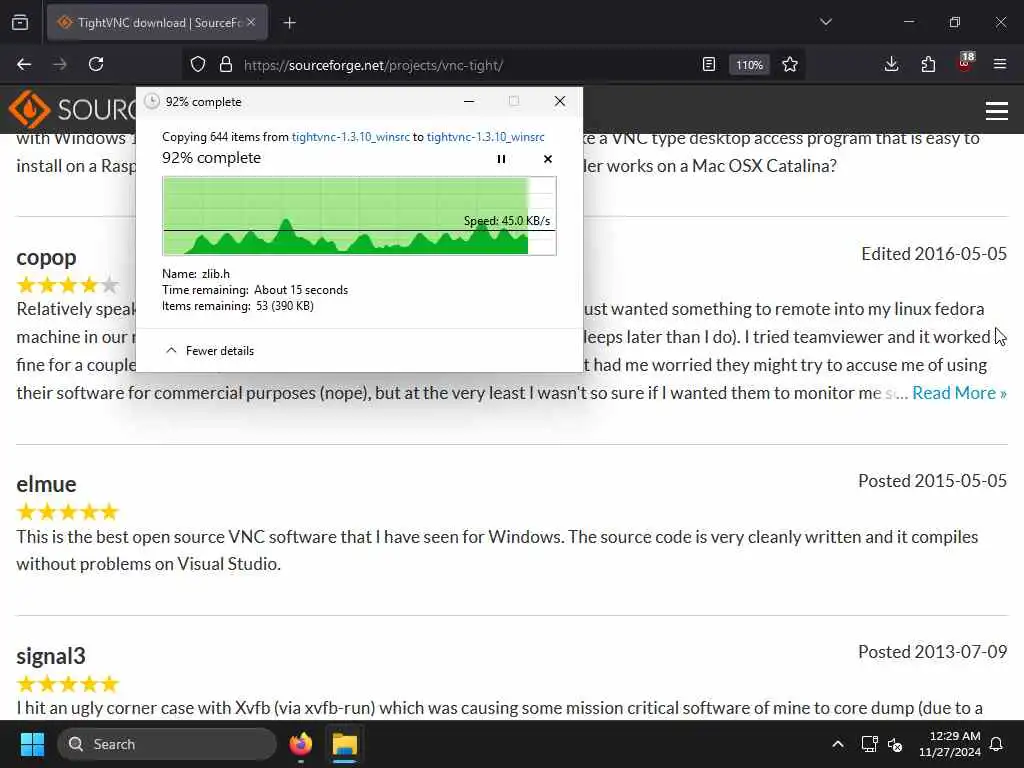Click the Edited 2016-05-05 date
This screenshot has width=1024, height=768.
934,253
